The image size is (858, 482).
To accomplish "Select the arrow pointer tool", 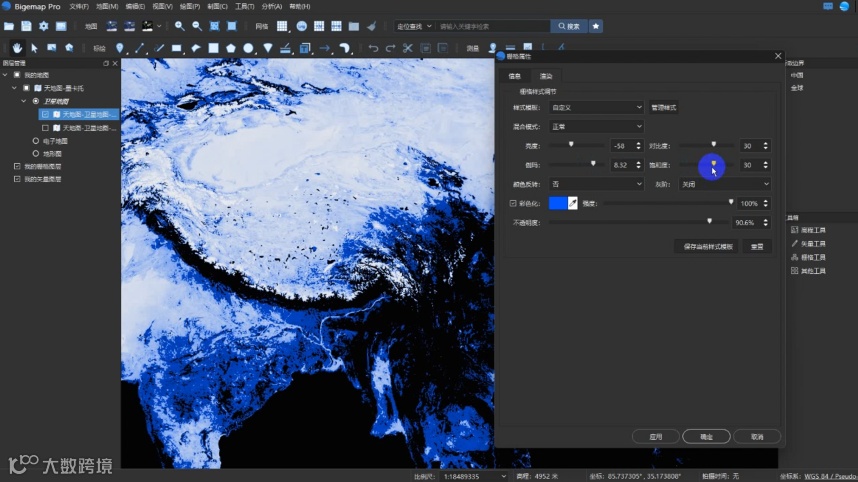I will coord(34,47).
